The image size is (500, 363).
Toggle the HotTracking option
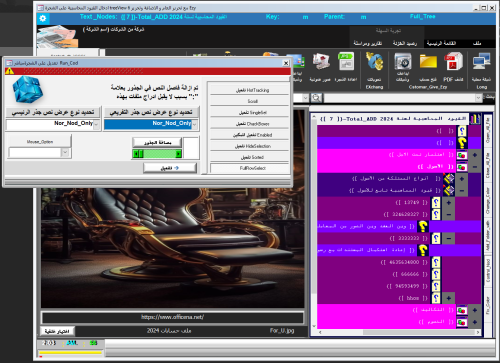(249, 90)
